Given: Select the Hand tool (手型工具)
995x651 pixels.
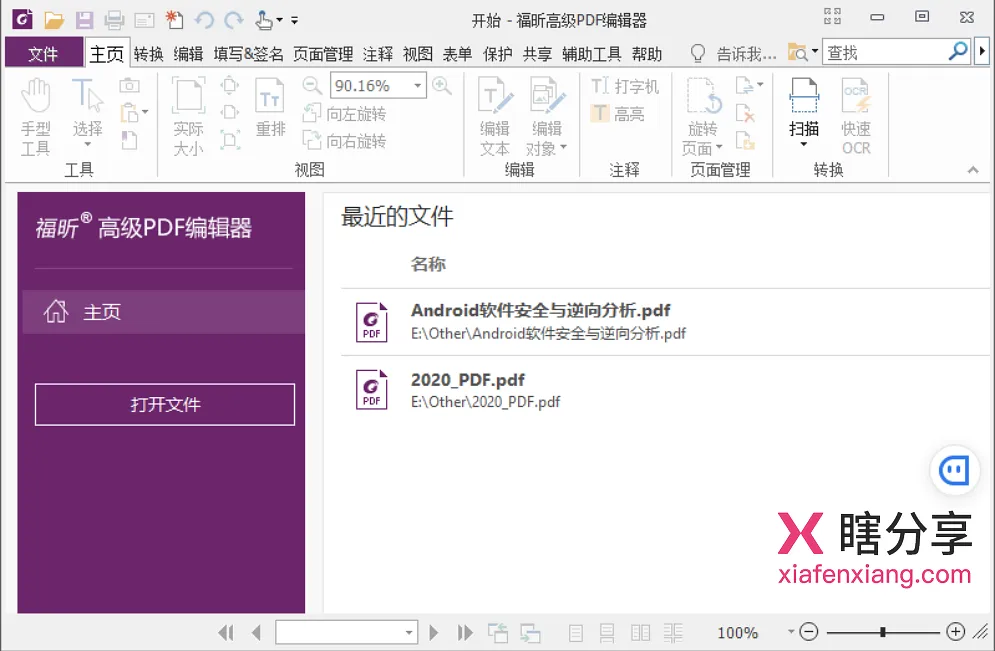Looking at the screenshot, I should [x=36, y=117].
